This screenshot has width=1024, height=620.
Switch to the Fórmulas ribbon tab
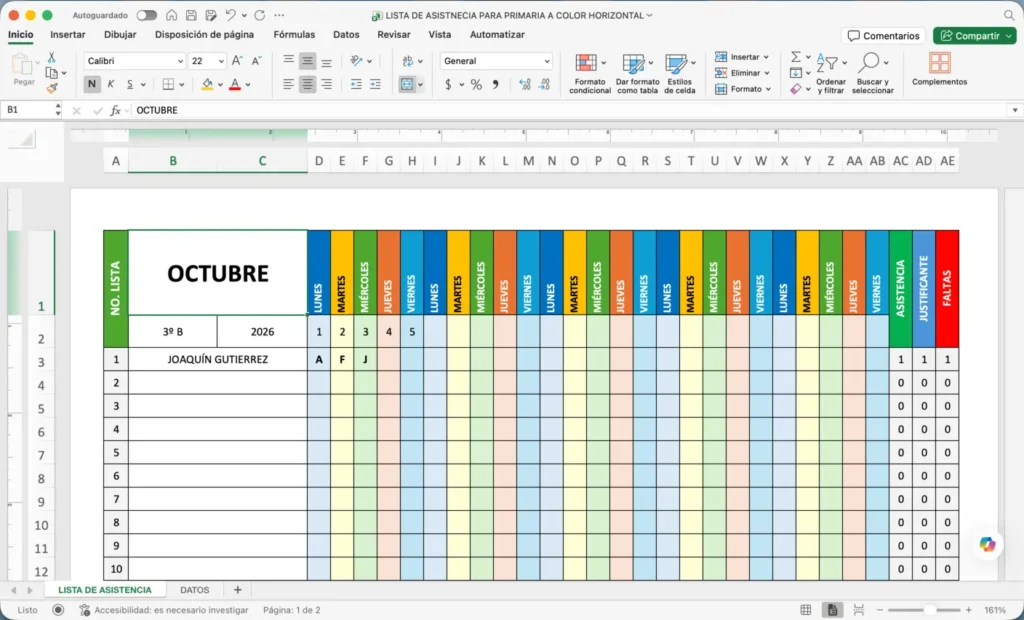click(294, 35)
